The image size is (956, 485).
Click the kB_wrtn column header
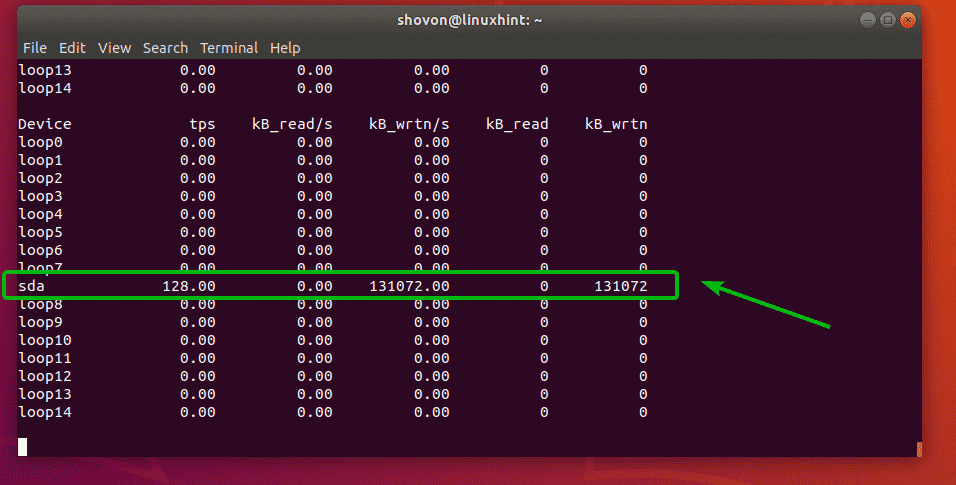[616, 124]
